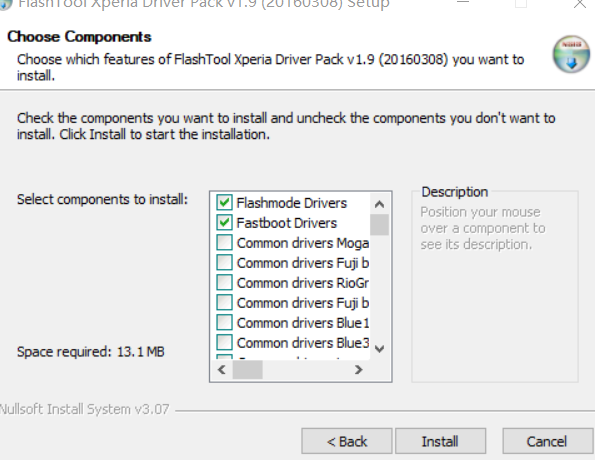Screen dimensions: 595x460
Task: Enable Common drivers Moga checkbox
Action: coord(224,243)
